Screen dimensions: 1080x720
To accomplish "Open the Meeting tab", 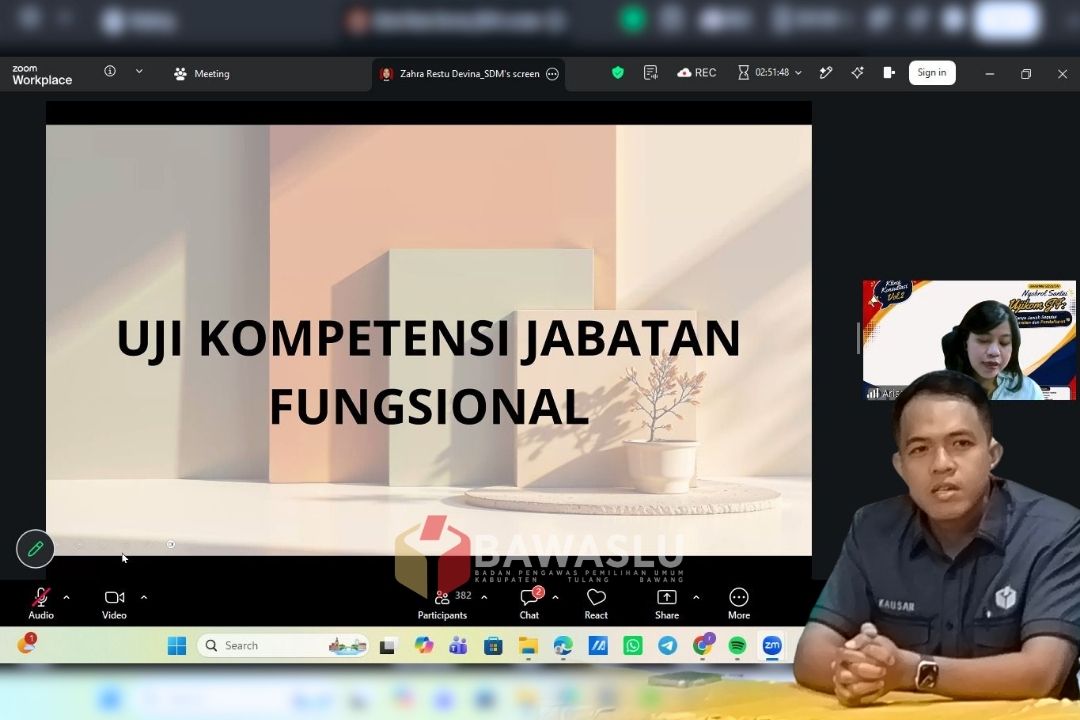I will [202, 74].
